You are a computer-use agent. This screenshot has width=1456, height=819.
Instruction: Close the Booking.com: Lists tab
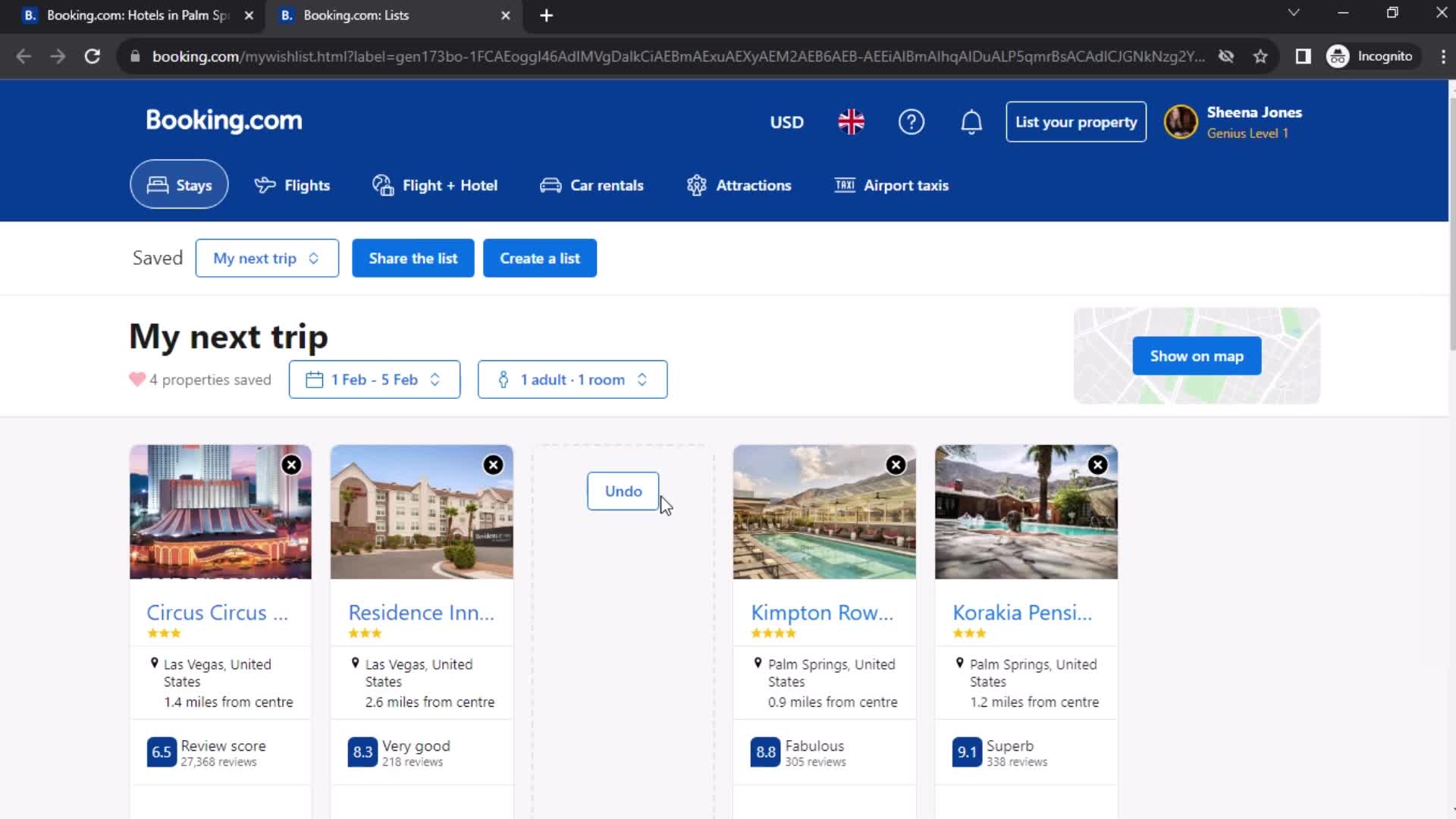(x=506, y=15)
